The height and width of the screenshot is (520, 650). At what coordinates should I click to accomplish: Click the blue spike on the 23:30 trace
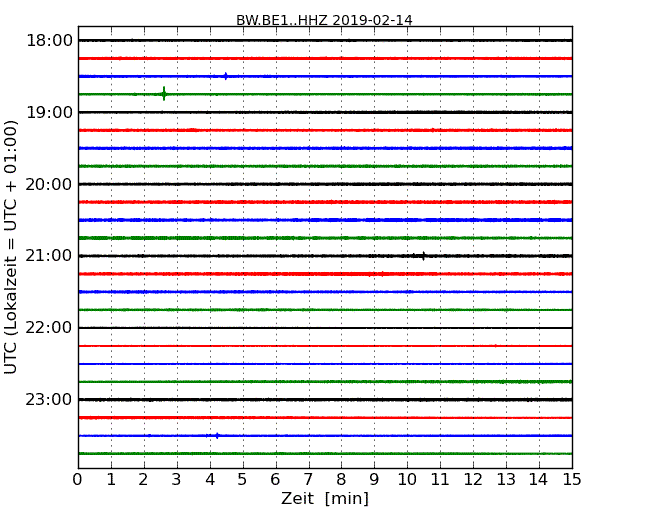tap(217, 435)
